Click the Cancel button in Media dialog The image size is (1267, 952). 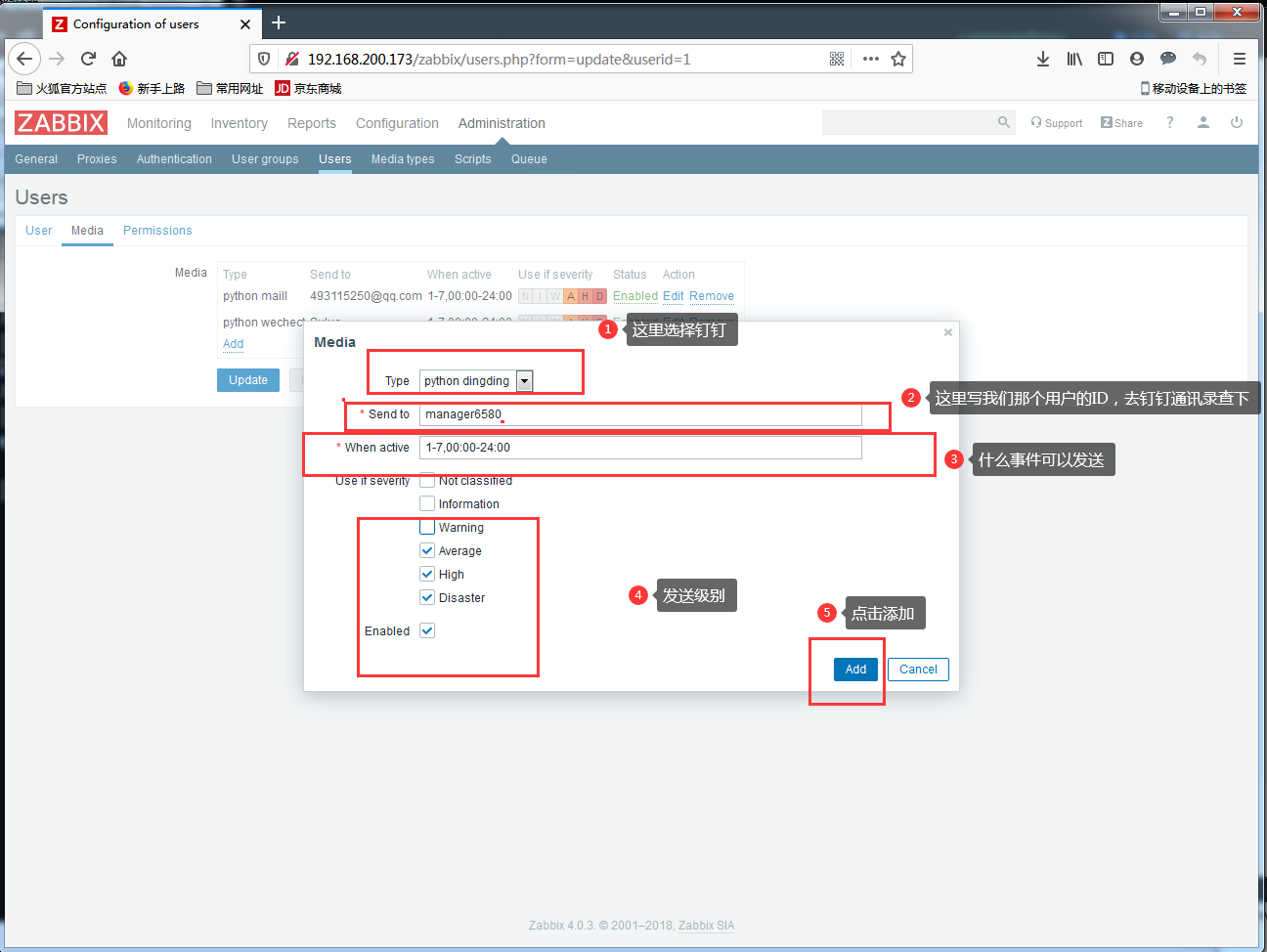(x=918, y=670)
